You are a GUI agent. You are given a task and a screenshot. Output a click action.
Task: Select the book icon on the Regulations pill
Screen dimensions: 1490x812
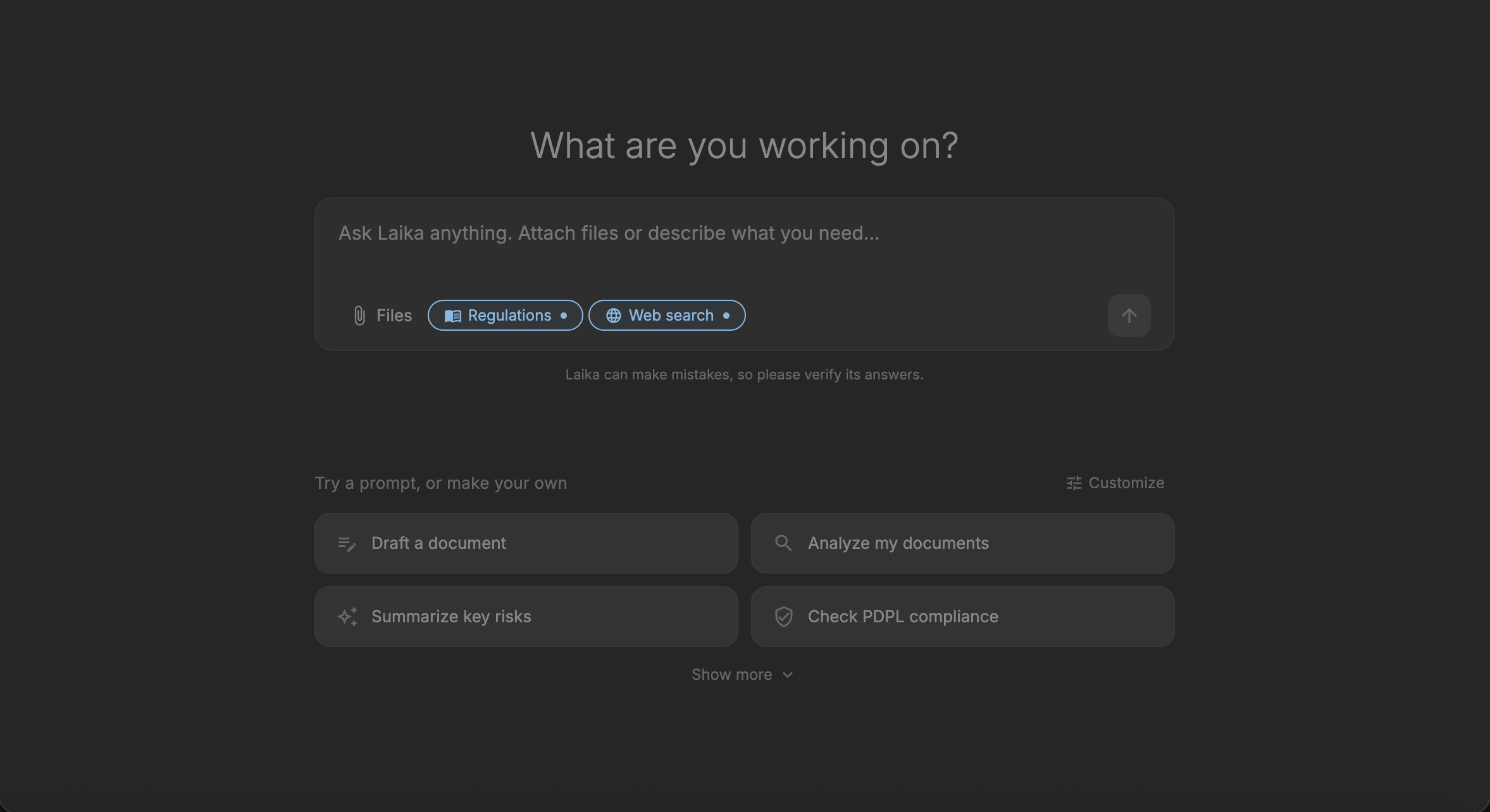click(453, 315)
